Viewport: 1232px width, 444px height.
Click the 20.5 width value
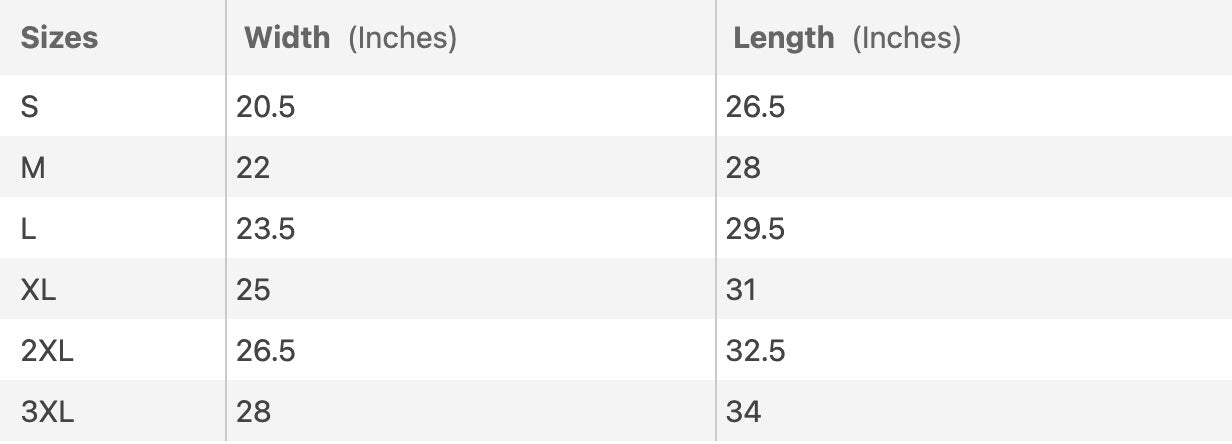(265, 107)
